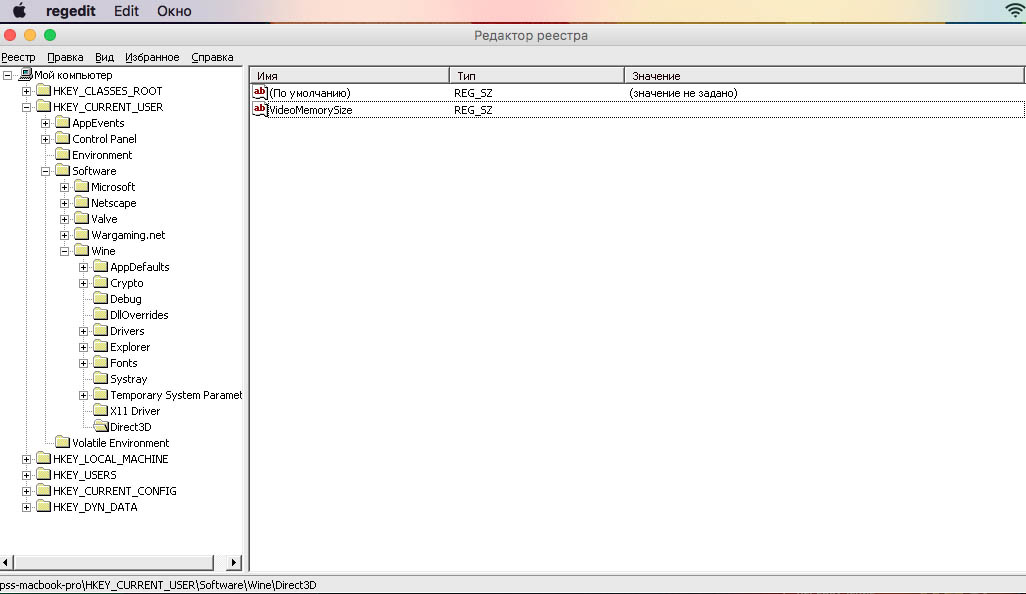This screenshot has height=594, width=1026.
Task: Open the Правка menu
Action: tap(65, 57)
